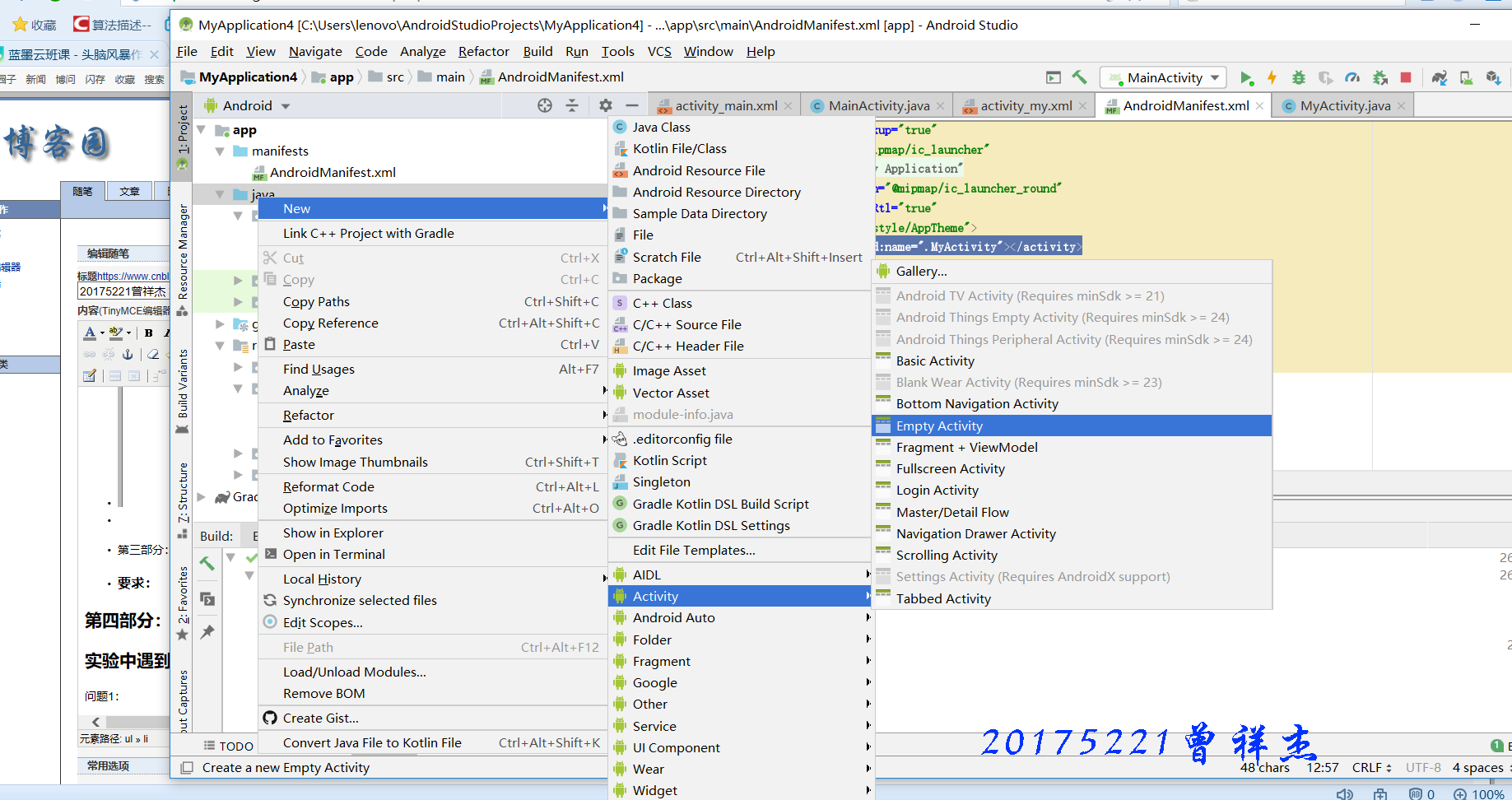The image size is (1512, 800).
Task: Open the TODO tool window
Action: click(229, 746)
